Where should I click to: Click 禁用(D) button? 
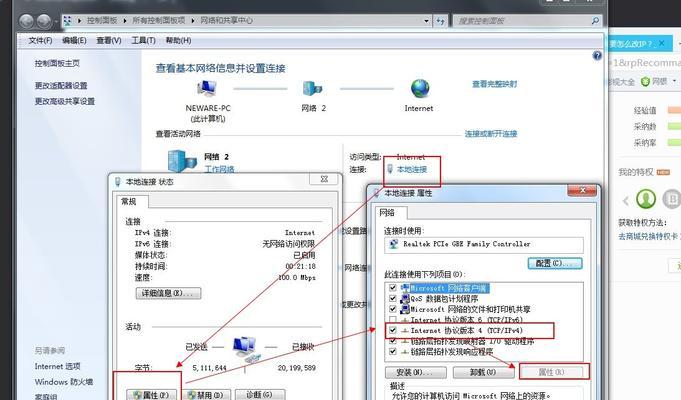[206, 395]
